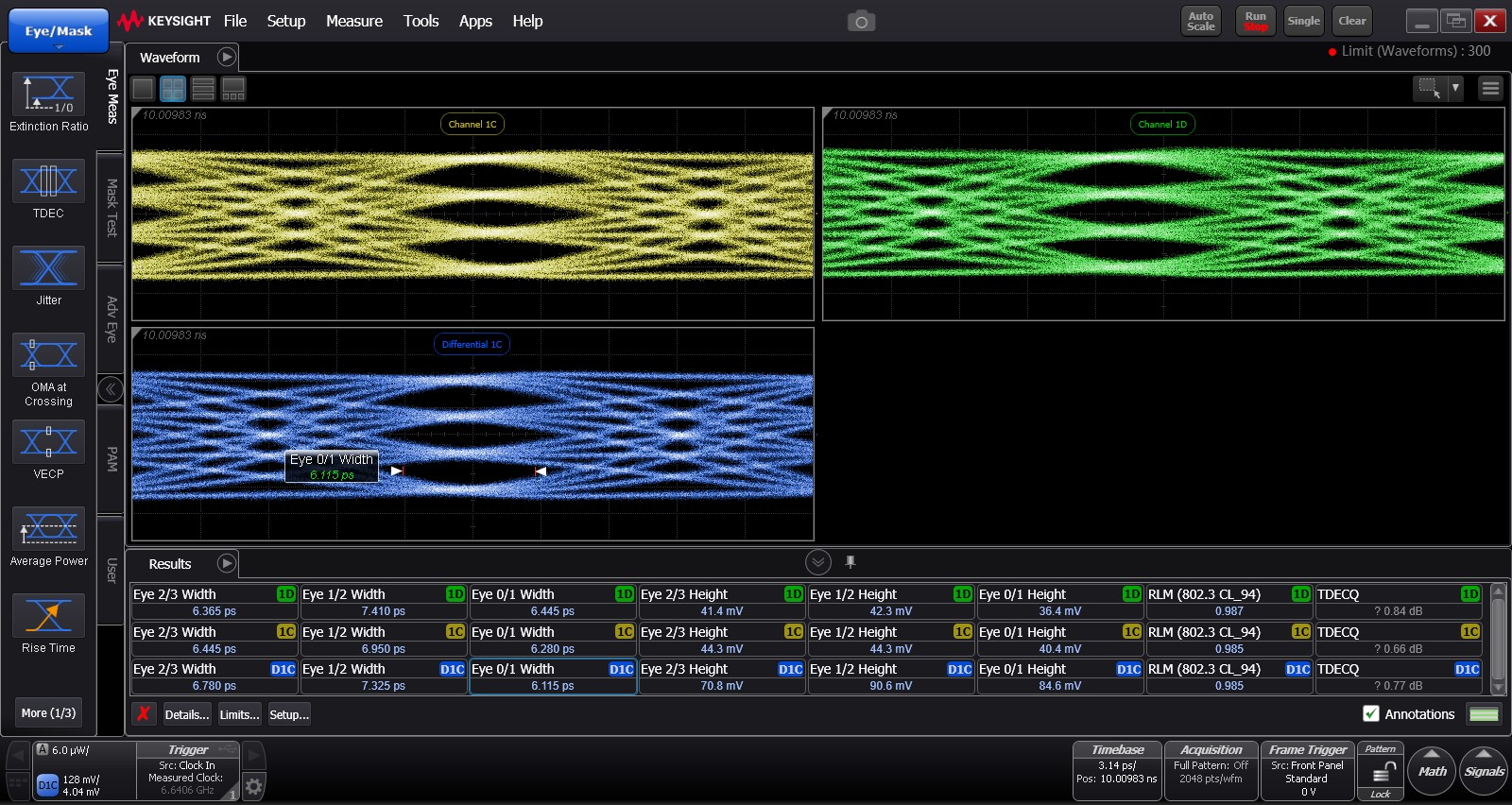1512x805 pixels.
Task: Open the Setup menu
Action: 286,21
